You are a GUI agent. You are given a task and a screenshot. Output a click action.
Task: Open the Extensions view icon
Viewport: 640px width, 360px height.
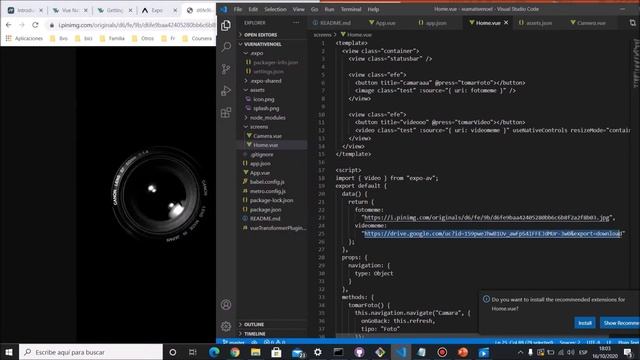[x=226, y=113]
